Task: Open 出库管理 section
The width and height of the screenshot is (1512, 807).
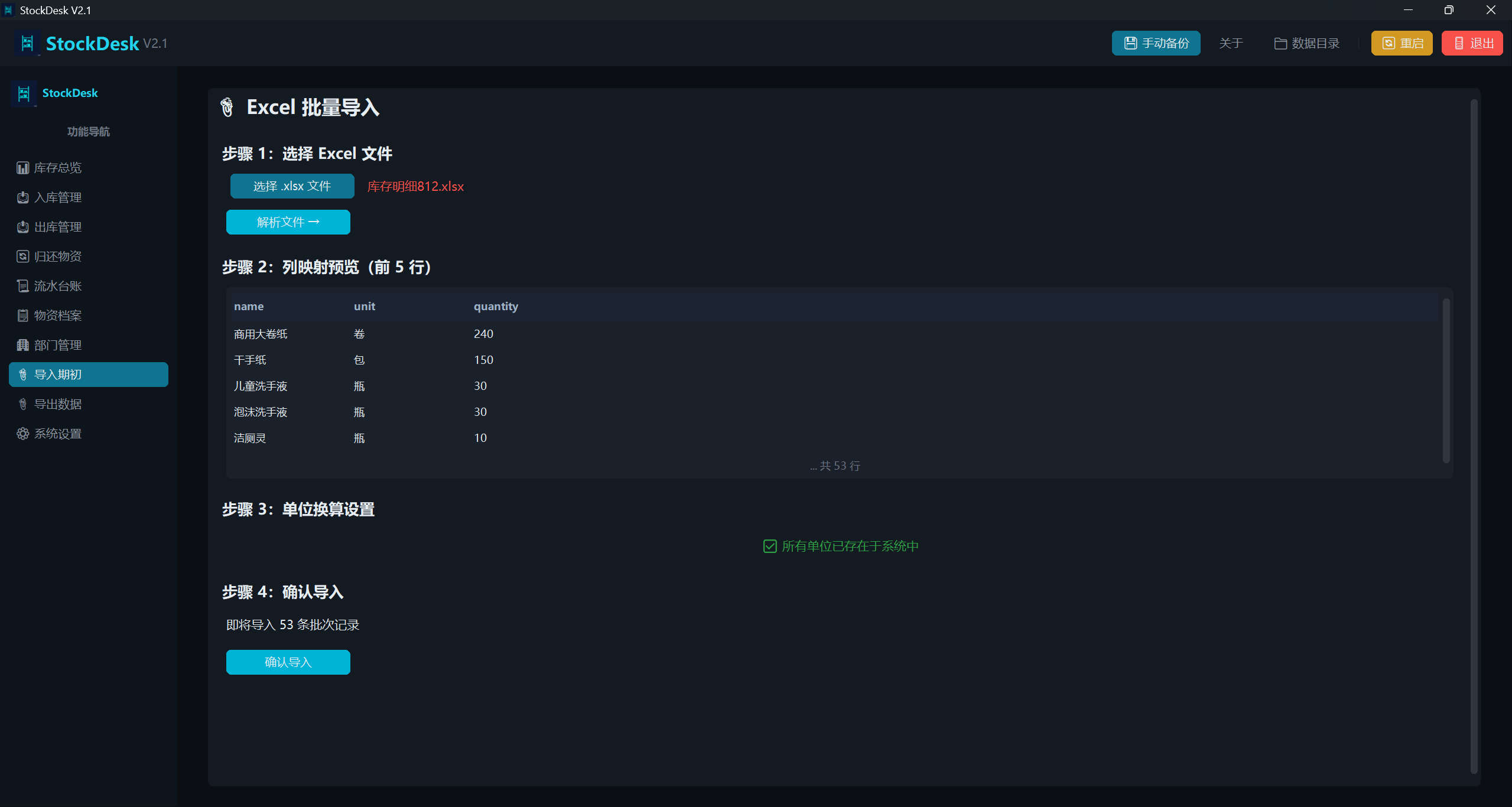Action: [x=89, y=227]
